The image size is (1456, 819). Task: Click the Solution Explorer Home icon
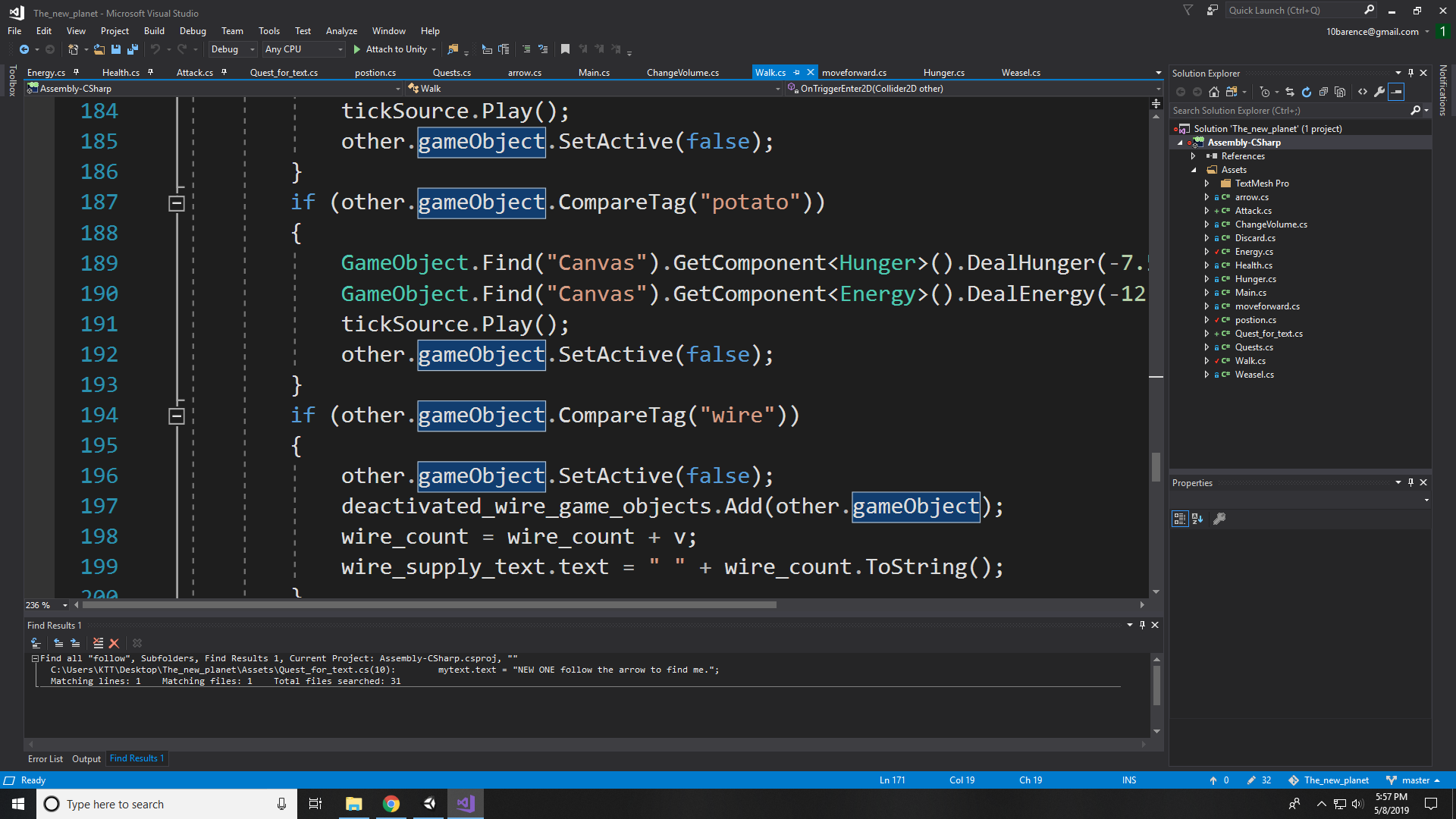[x=1214, y=92]
